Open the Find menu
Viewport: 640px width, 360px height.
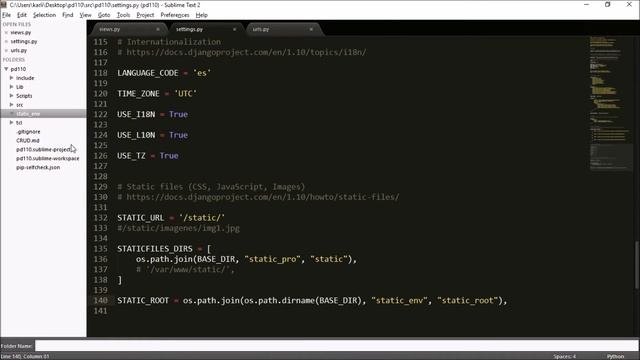click(x=68, y=15)
